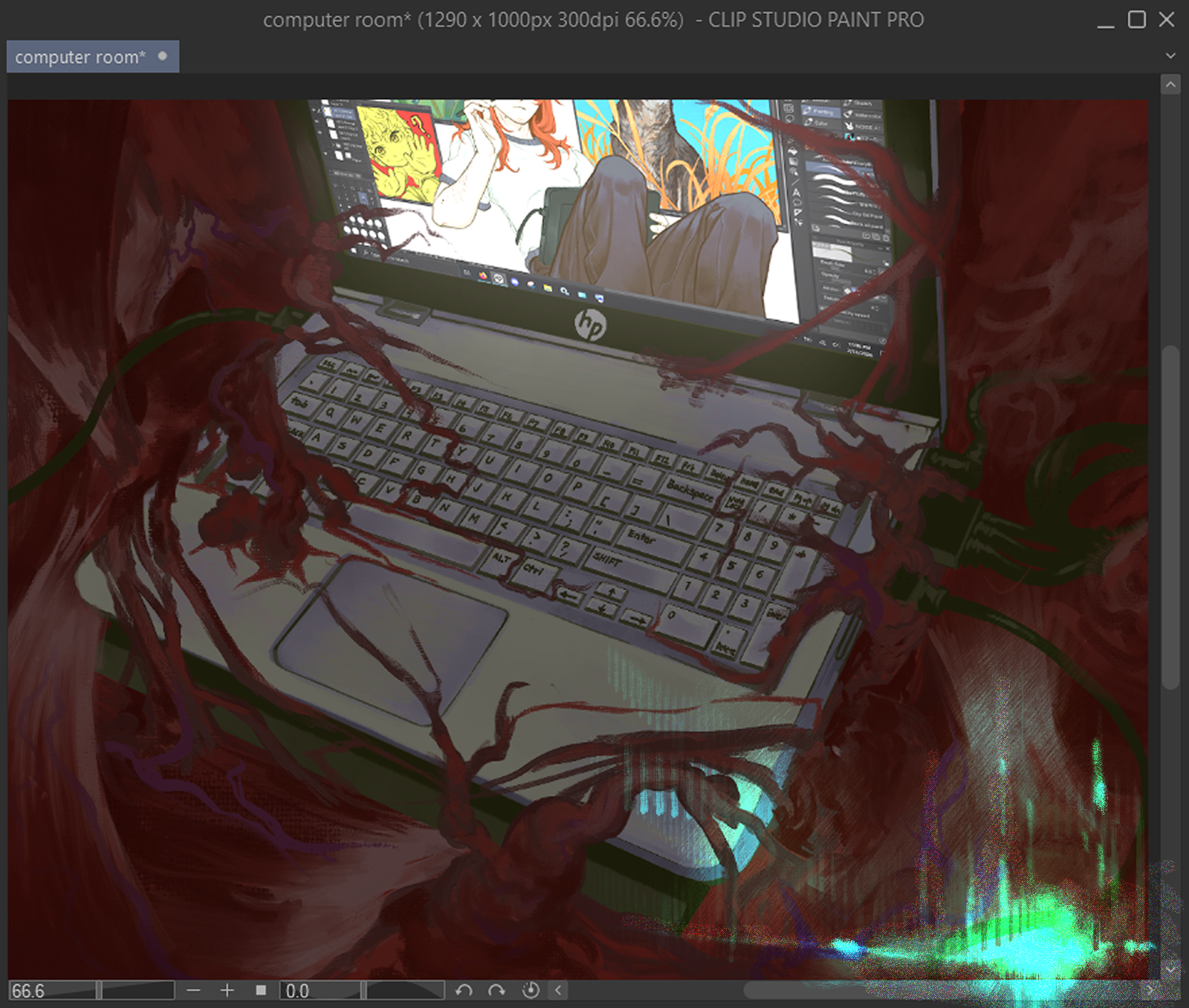Click the rotation angle field showing 0.0
The width and height of the screenshot is (1189, 1008).
[320, 991]
